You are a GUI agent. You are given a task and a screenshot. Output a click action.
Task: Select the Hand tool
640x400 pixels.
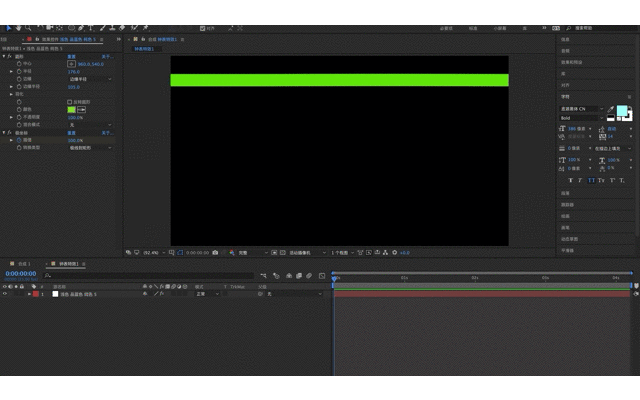pyautogui.click(x=18, y=28)
